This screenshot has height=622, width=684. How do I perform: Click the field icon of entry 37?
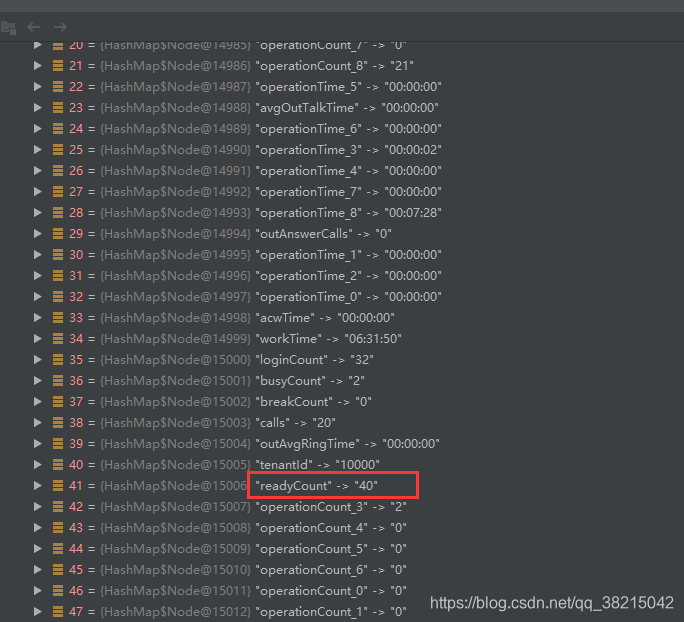click(58, 401)
